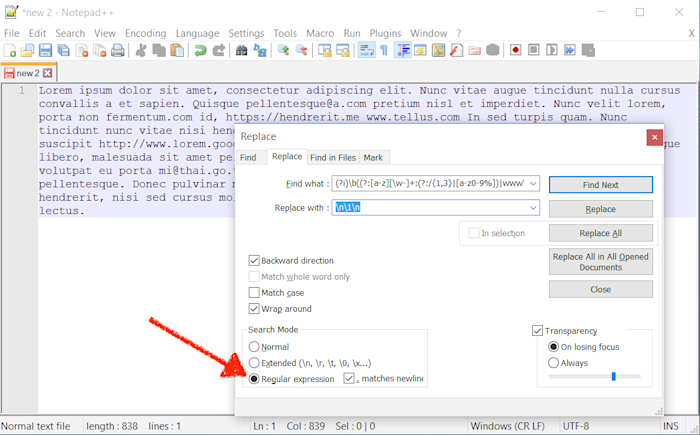Expand the 'Find what' history dropdown arrow

533,184
